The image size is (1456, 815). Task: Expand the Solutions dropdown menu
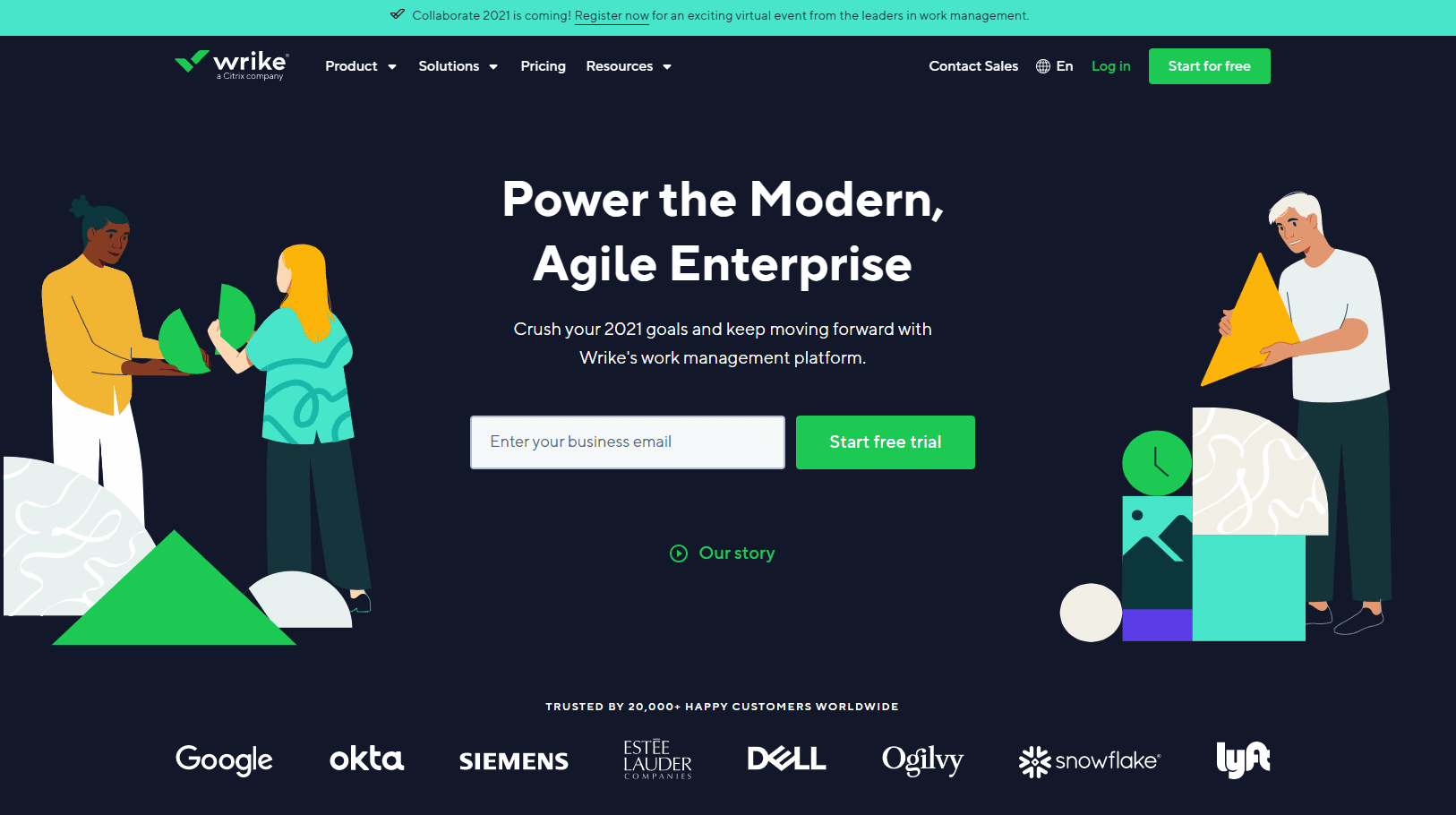pyautogui.click(x=458, y=66)
